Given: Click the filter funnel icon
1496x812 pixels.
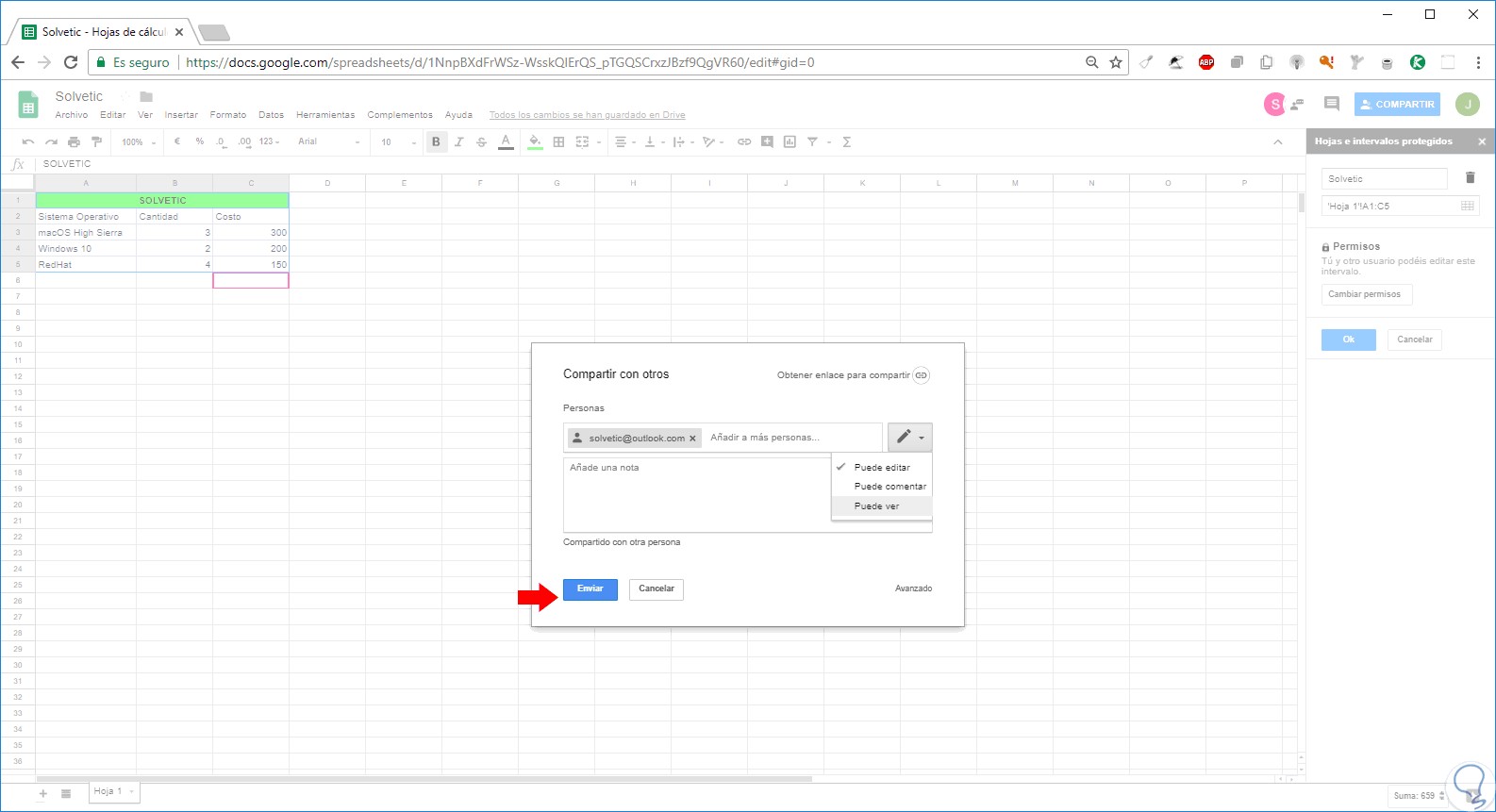Looking at the screenshot, I should (x=812, y=142).
